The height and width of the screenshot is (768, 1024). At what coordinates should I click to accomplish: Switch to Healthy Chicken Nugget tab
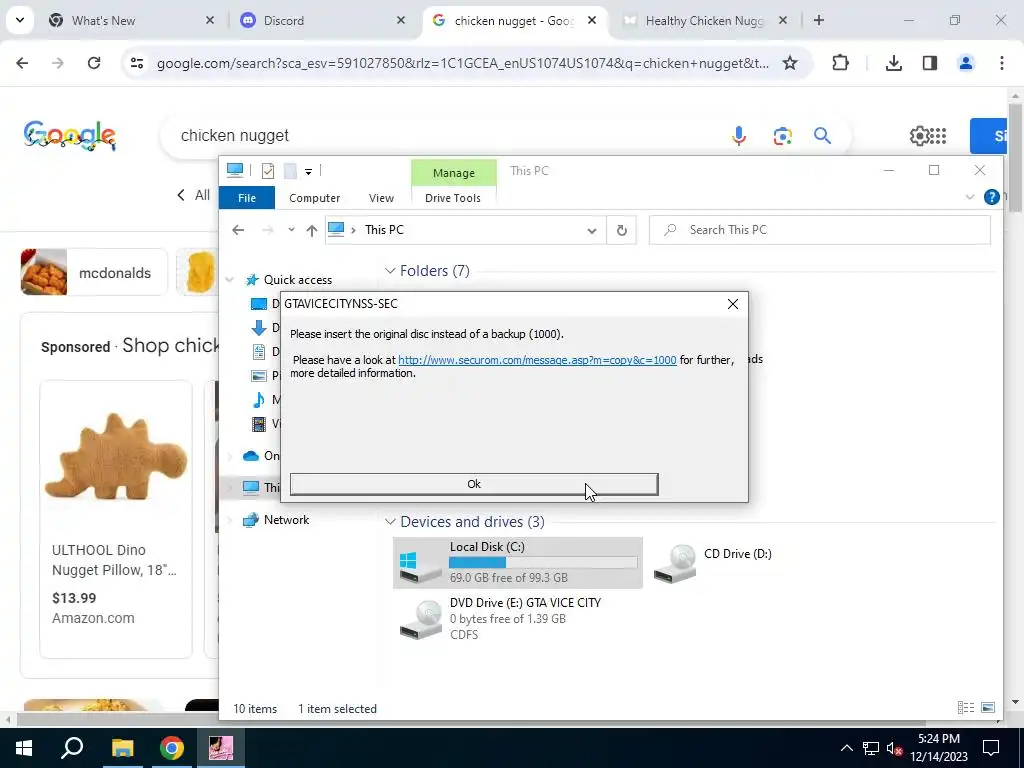tap(704, 21)
